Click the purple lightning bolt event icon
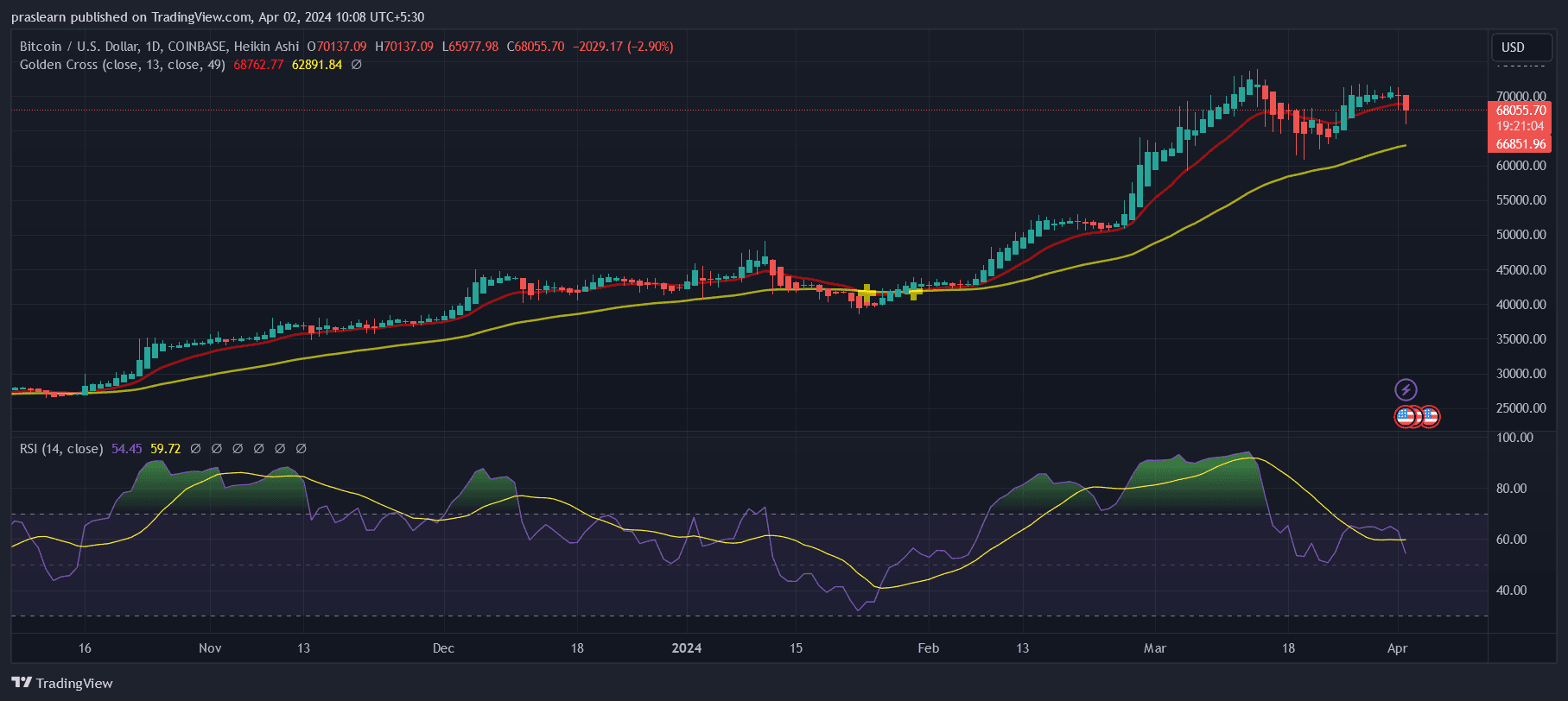The width and height of the screenshot is (1568, 701). 1406,389
